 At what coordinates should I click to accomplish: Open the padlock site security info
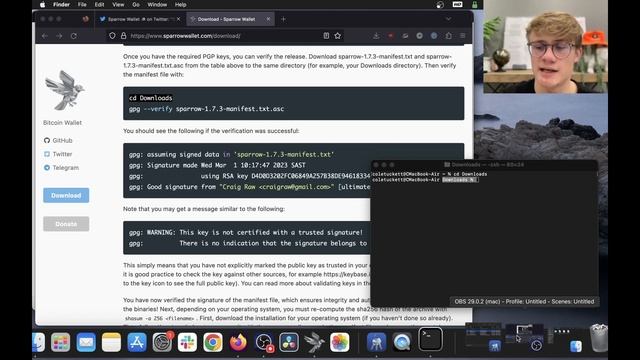click(123, 36)
